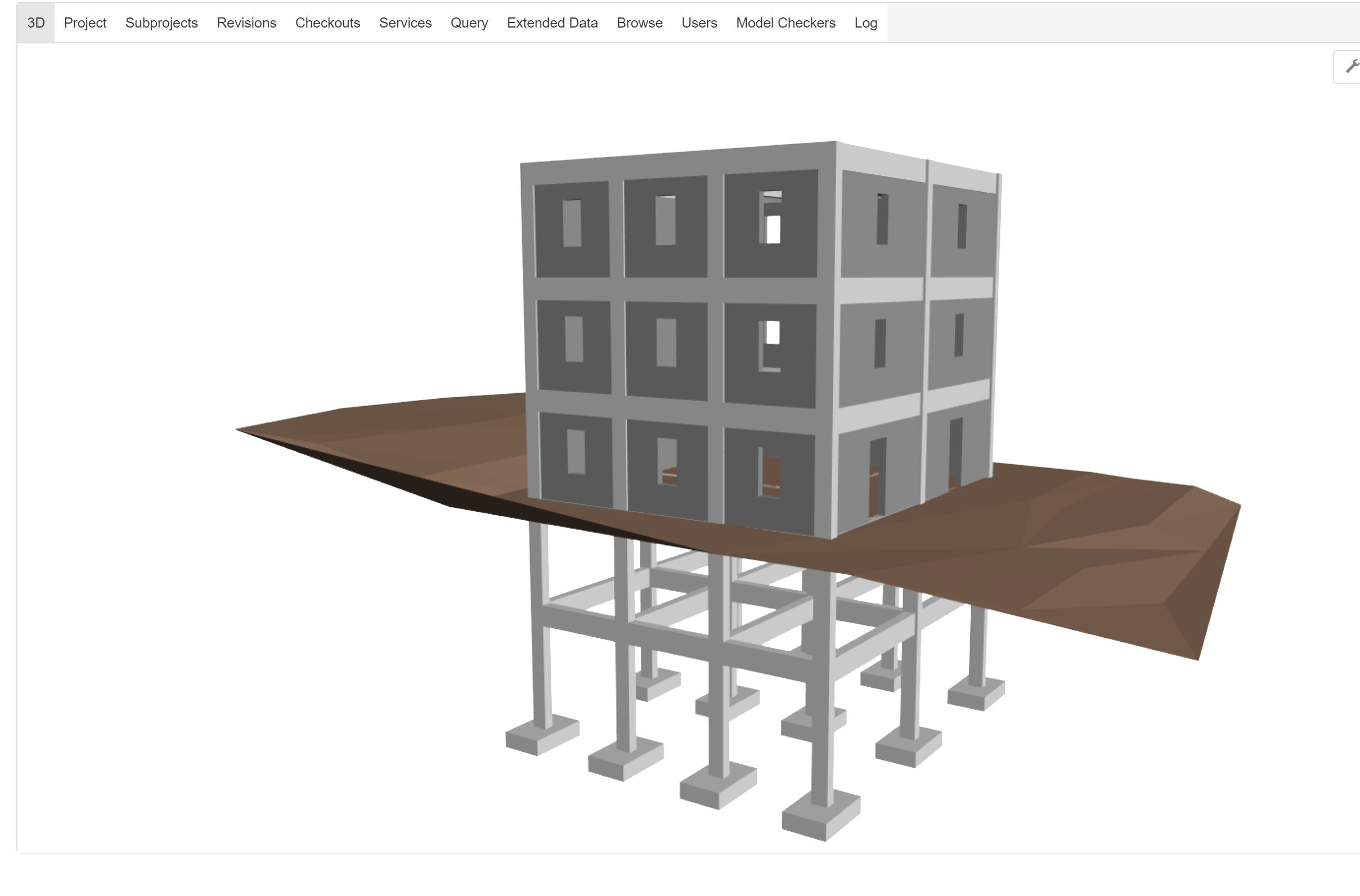This screenshot has height=896, width=1360.
Task: Switch to the Browse tab
Action: [639, 22]
